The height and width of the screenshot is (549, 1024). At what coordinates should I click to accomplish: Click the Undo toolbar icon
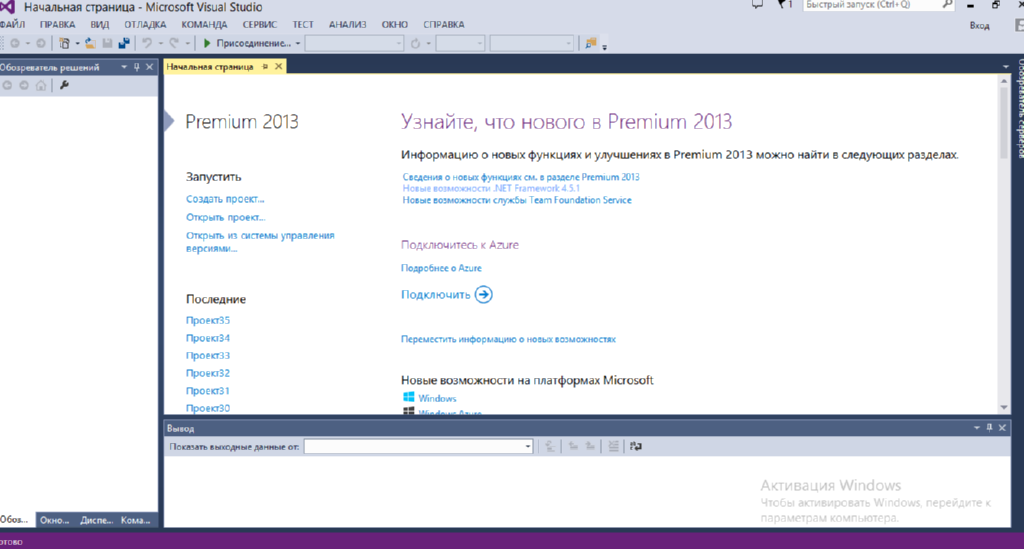[x=147, y=43]
